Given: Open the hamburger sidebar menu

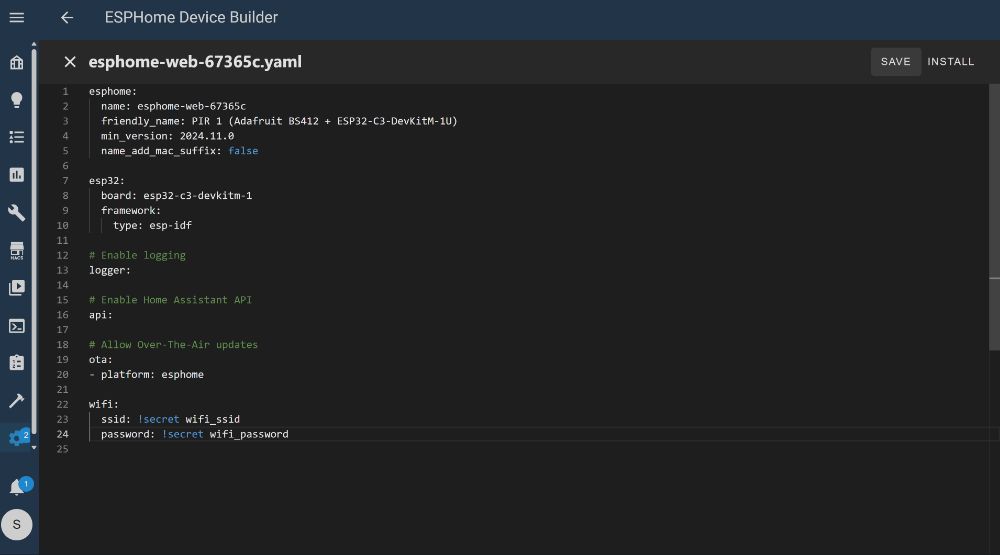Looking at the screenshot, I should (x=17, y=17).
